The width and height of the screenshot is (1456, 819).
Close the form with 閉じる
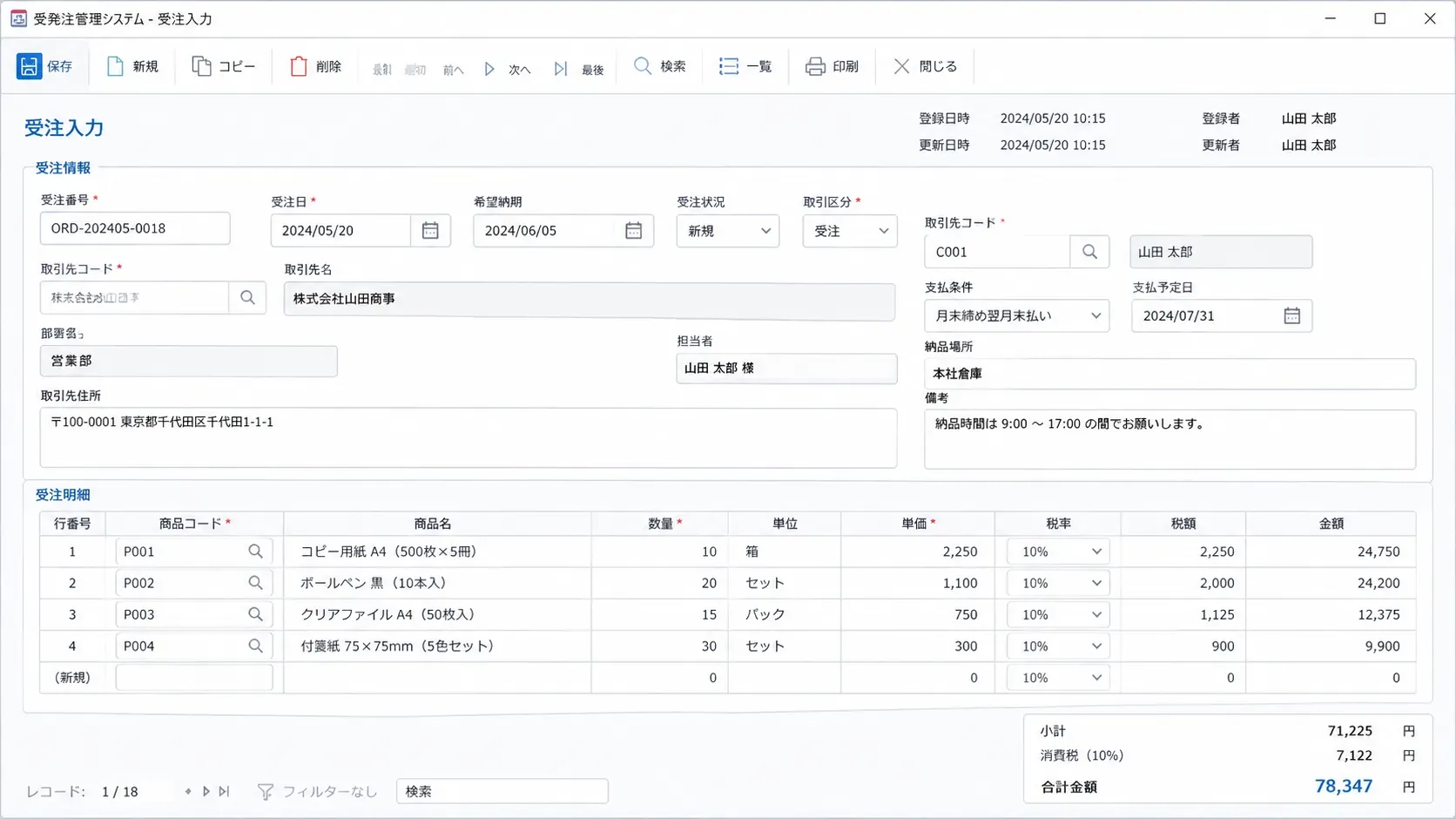pos(925,66)
